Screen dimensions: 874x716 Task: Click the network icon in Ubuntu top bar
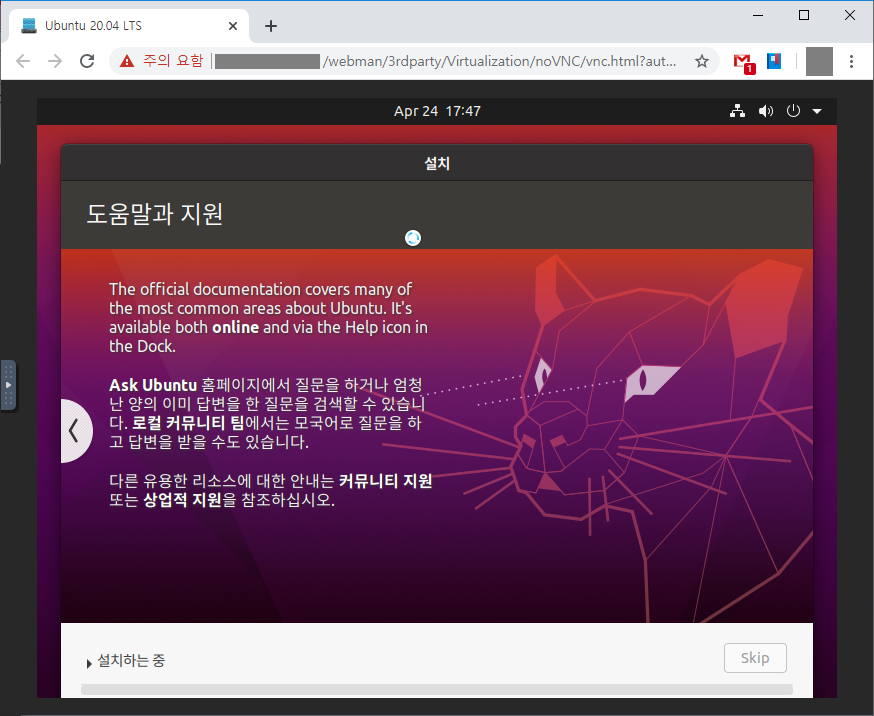pyautogui.click(x=737, y=111)
